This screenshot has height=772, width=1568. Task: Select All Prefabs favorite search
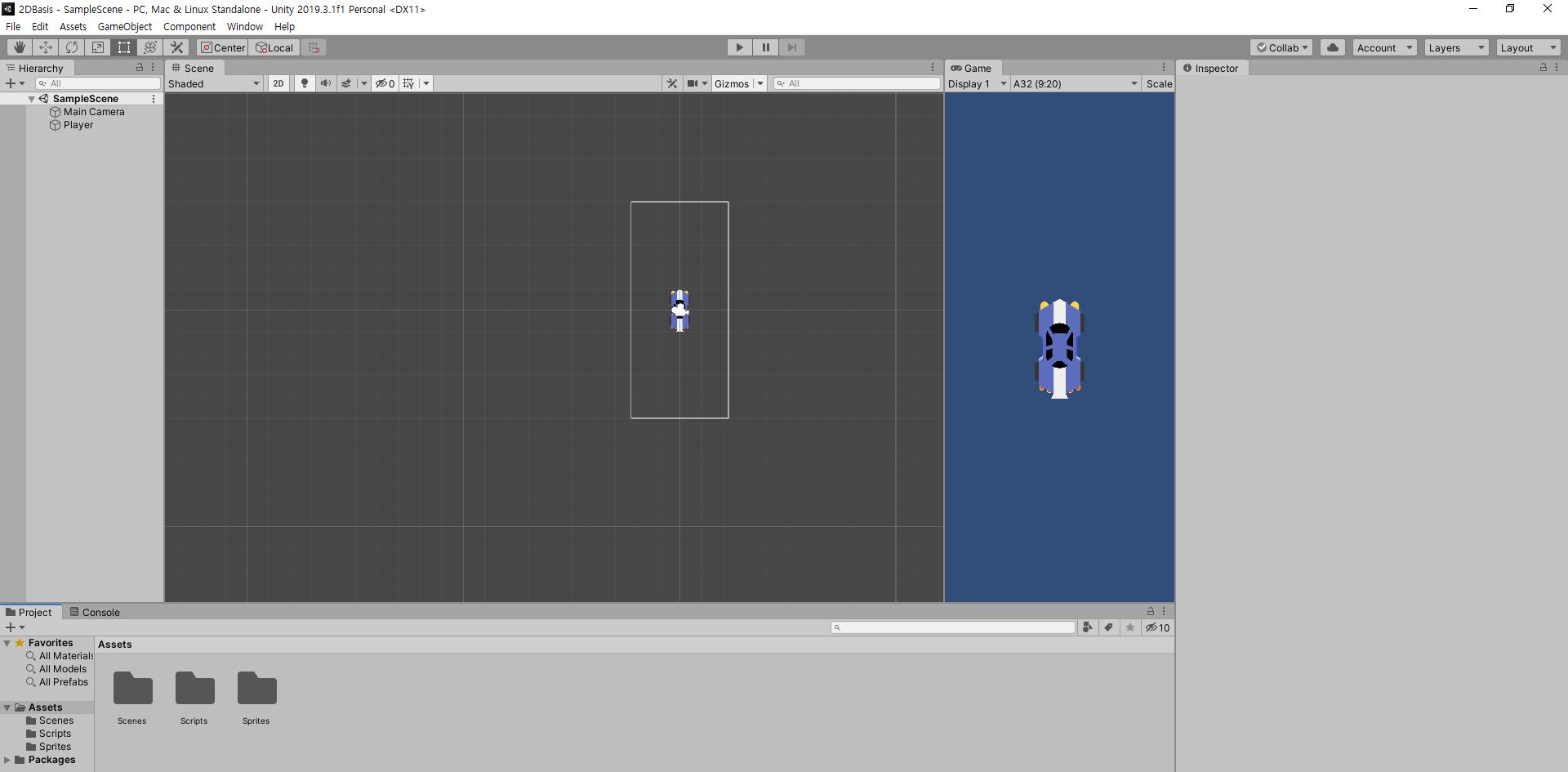64,682
